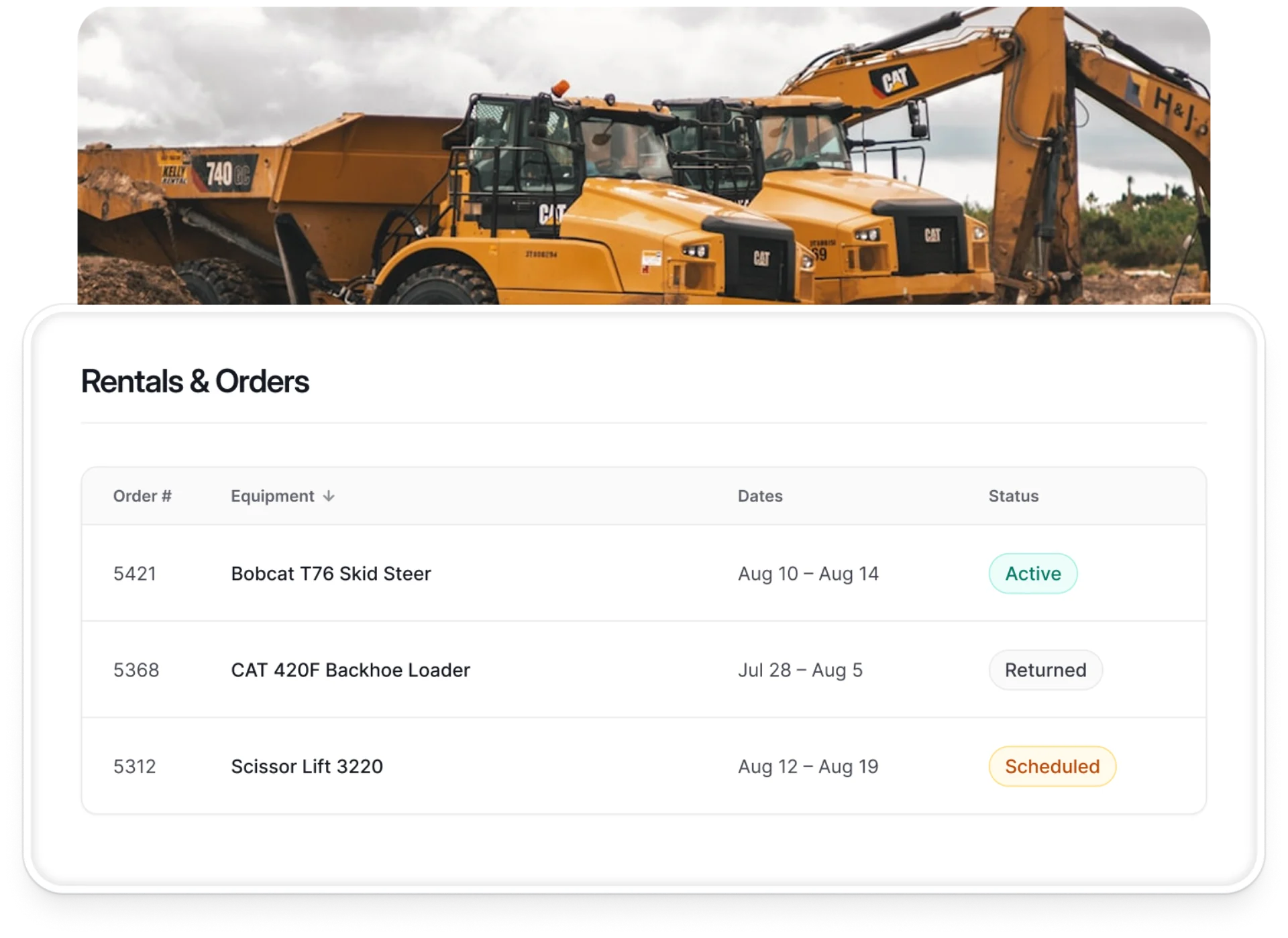Click the Scheduled status badge
This screenshot has width=1288, height=938.
1052,766
